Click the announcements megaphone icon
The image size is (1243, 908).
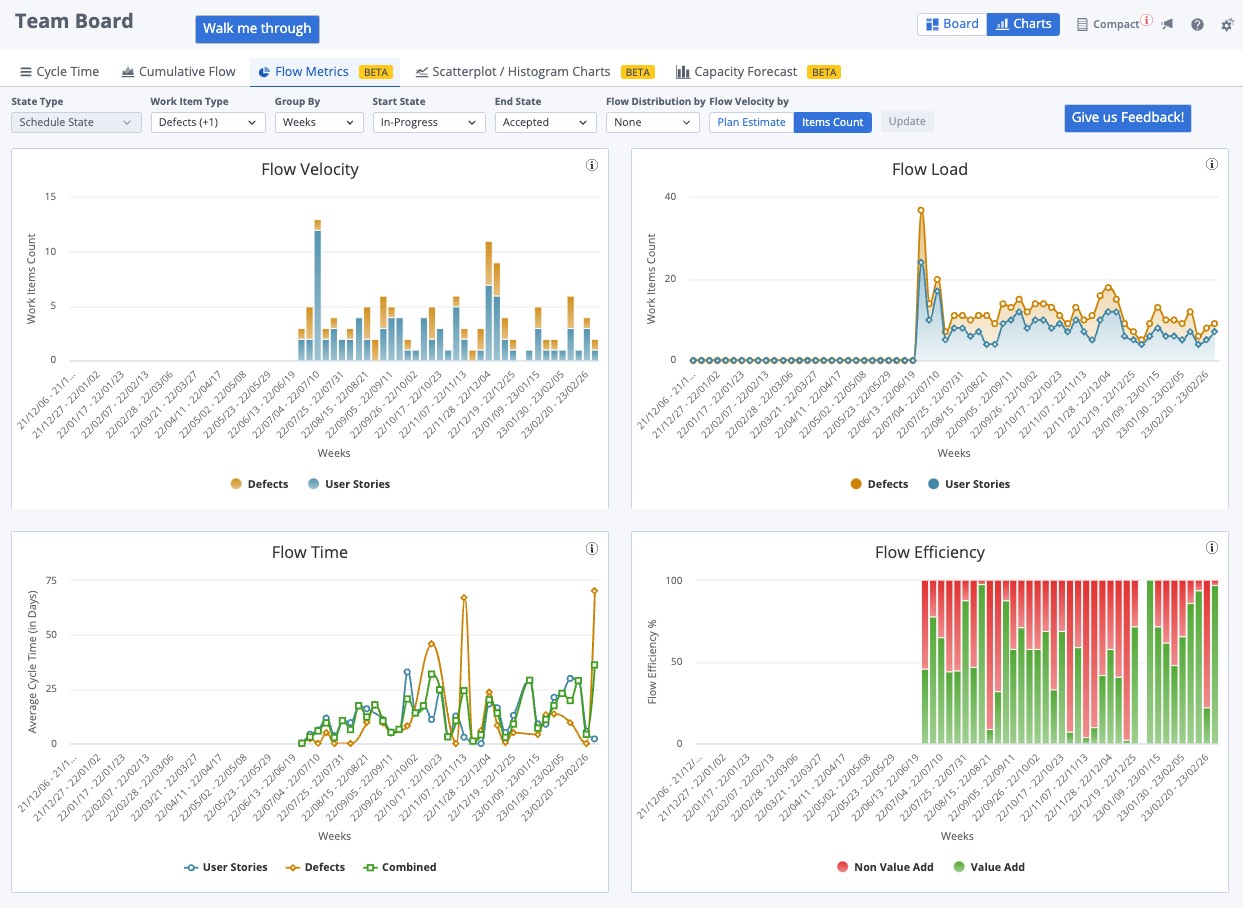pyautogui.click(x=1167, y=25)
